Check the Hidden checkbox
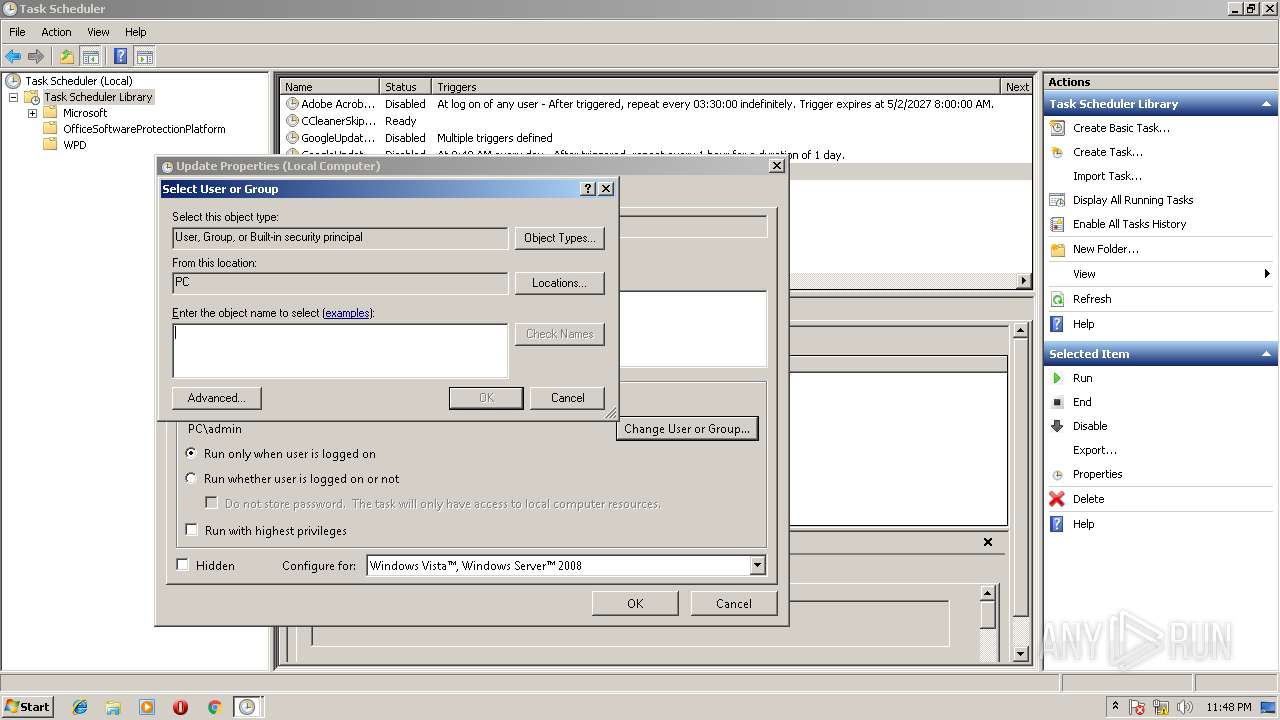The image size is (1280, 720). (182, 565)
